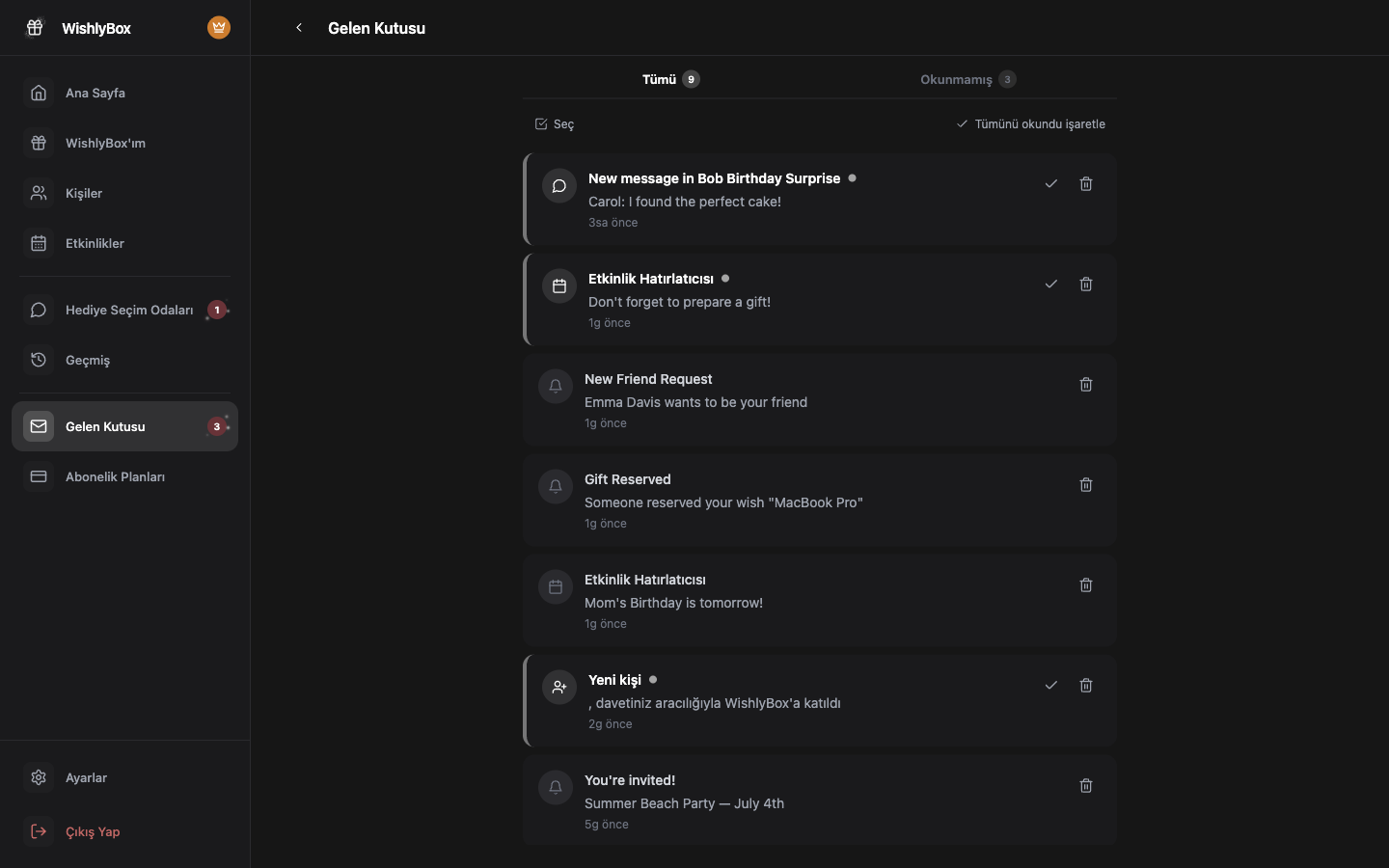Open 'Summer Beach Party — July 4th' text

(684, 803)
